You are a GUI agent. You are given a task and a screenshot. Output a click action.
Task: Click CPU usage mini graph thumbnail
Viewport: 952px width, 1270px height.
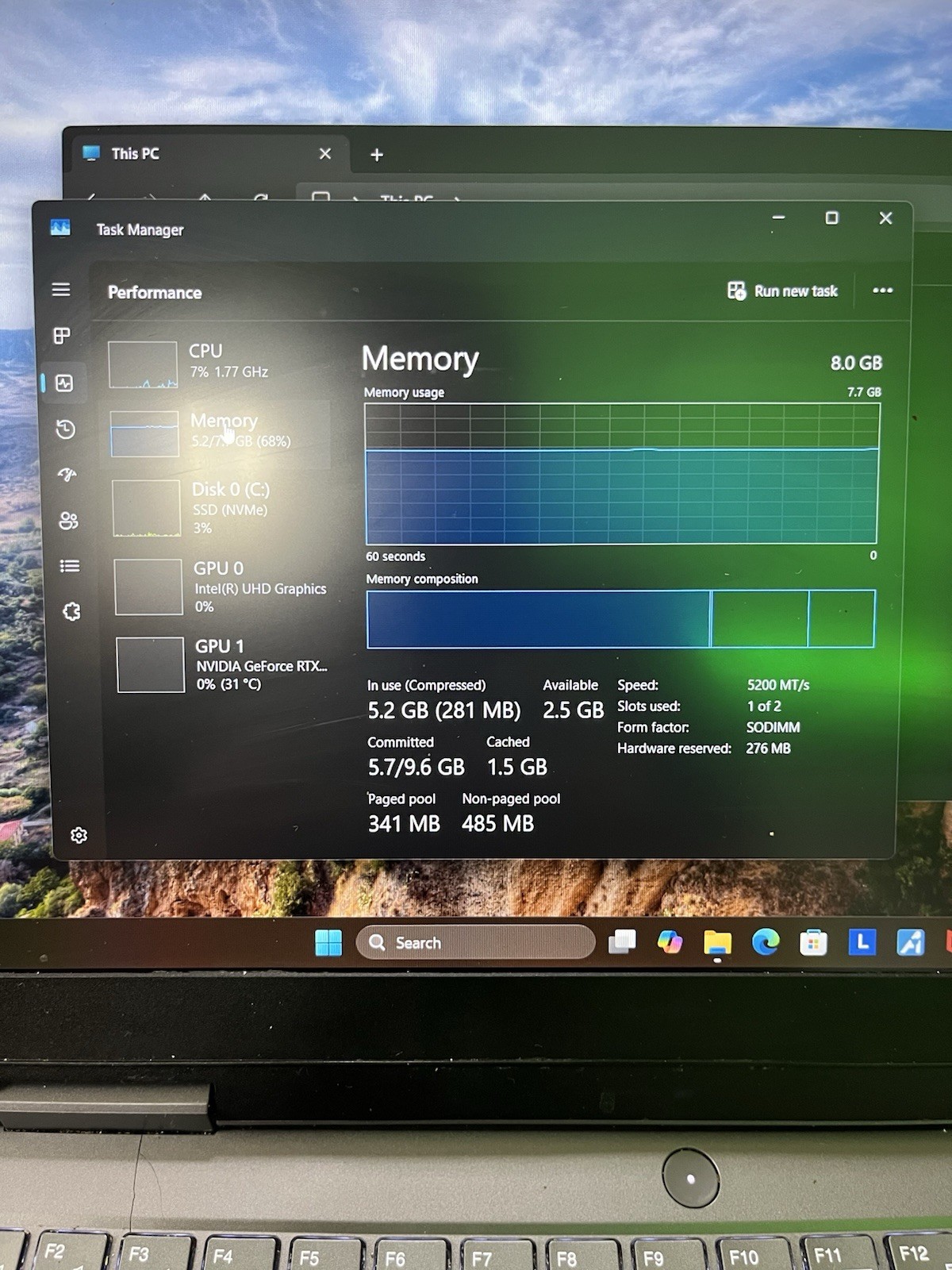pos(143,364)
